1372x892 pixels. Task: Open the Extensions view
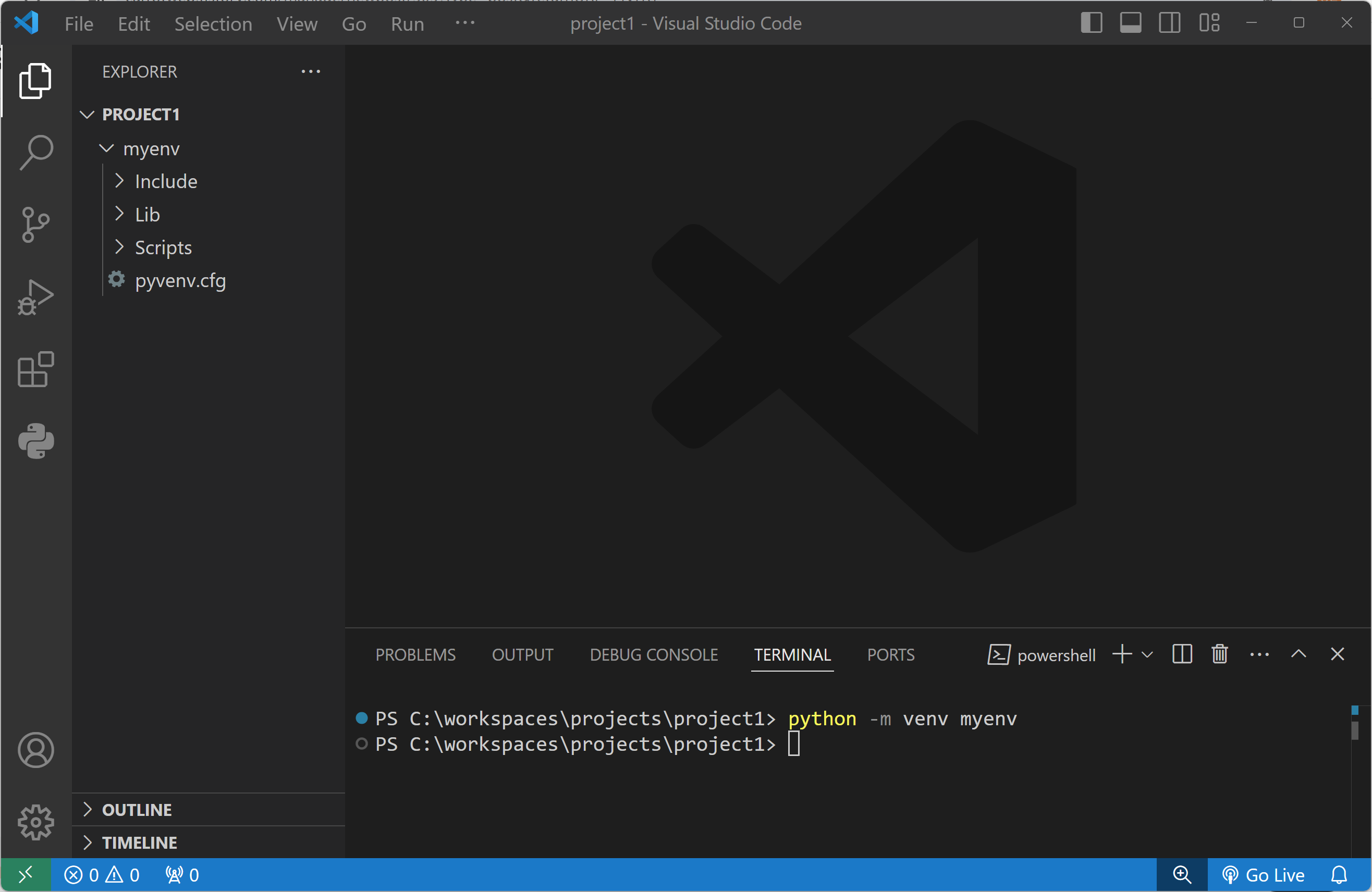36,369
